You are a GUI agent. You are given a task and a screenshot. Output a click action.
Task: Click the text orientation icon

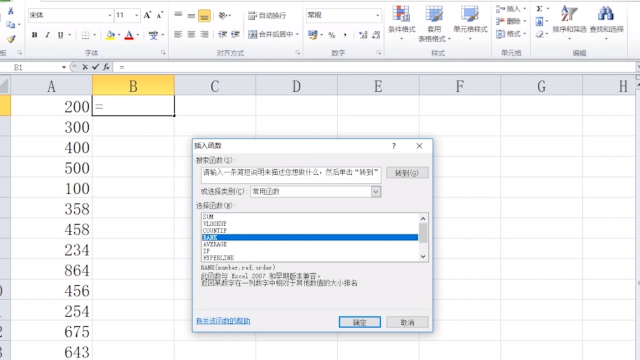click(223, 16)
